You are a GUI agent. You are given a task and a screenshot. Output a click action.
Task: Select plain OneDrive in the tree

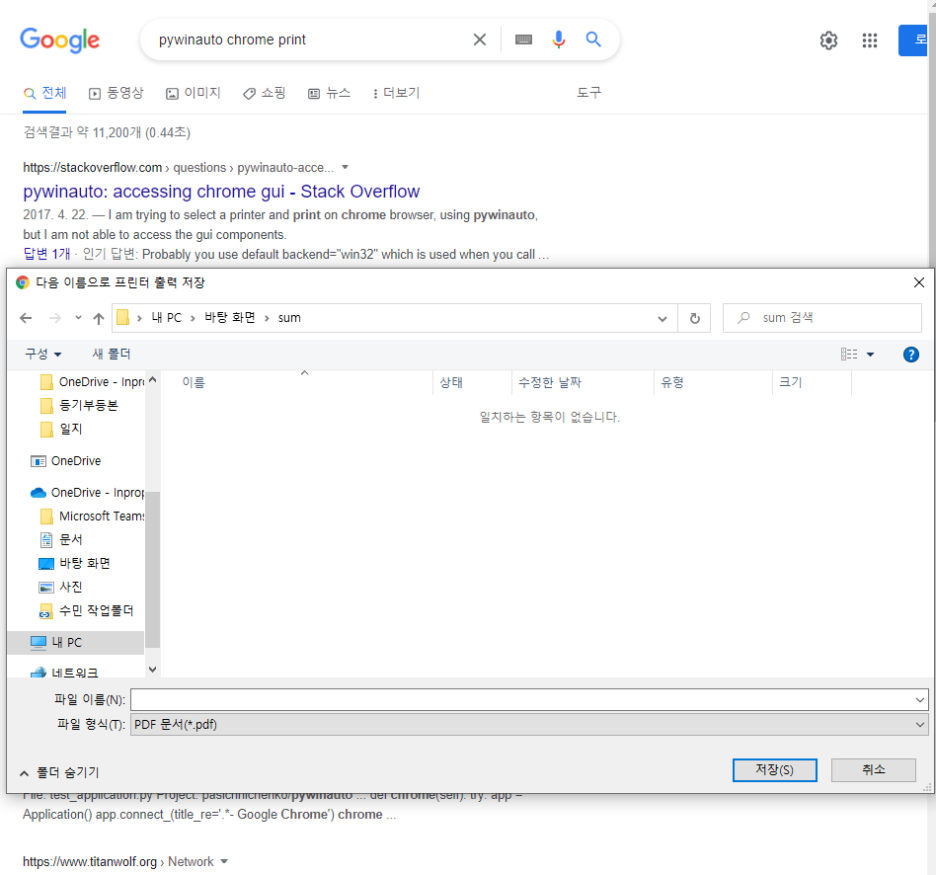tap(66, 461)
